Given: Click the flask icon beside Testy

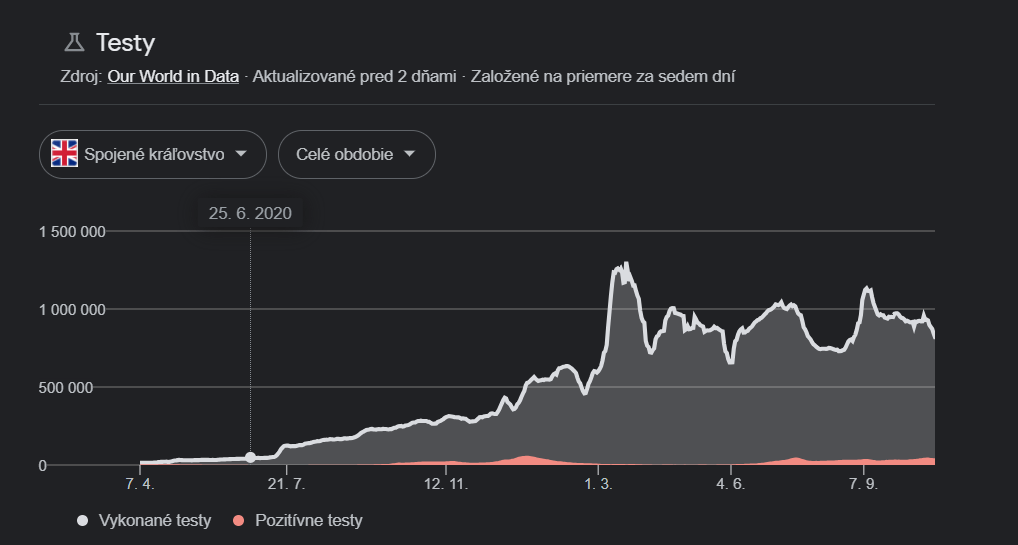Looking at the screenshot, I should (74, 42).
